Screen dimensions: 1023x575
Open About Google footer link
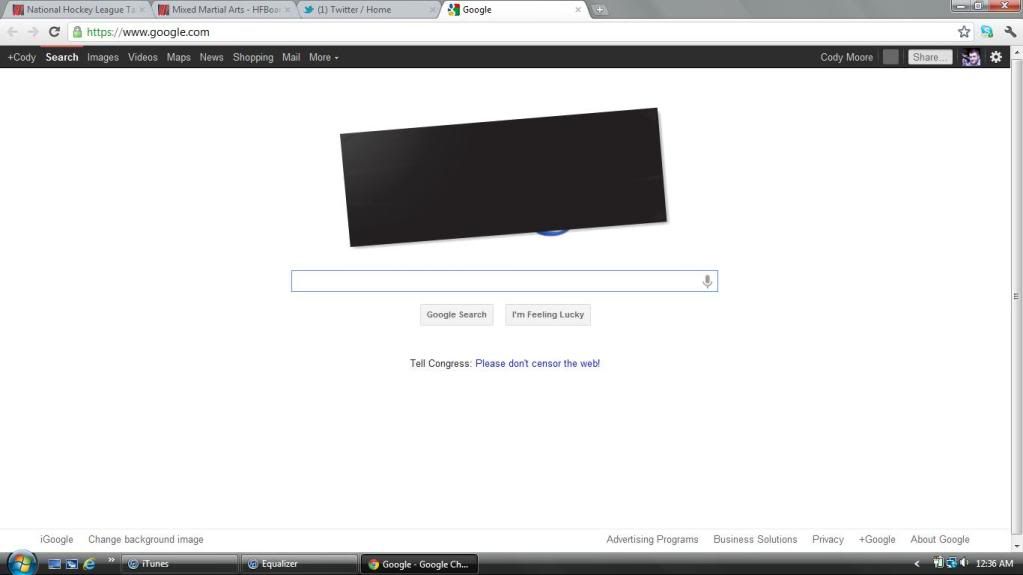point(939,540)
